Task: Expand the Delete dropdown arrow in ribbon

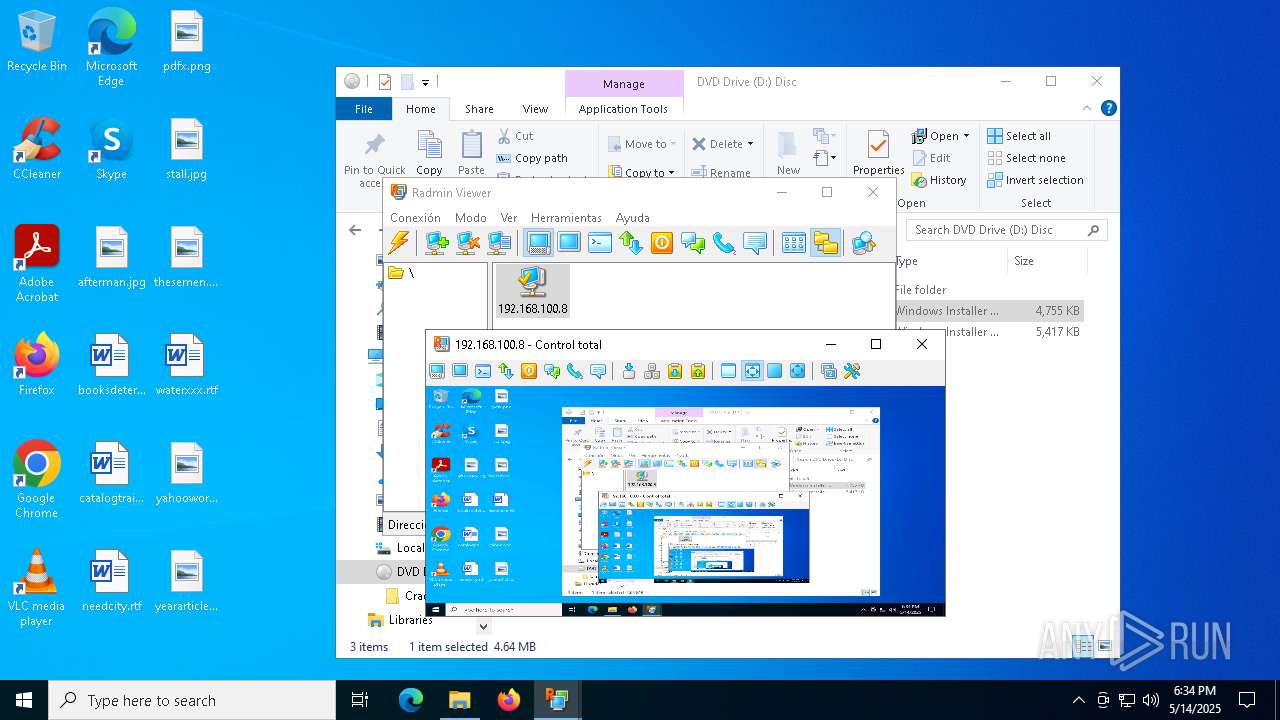Action: (750, 144)
